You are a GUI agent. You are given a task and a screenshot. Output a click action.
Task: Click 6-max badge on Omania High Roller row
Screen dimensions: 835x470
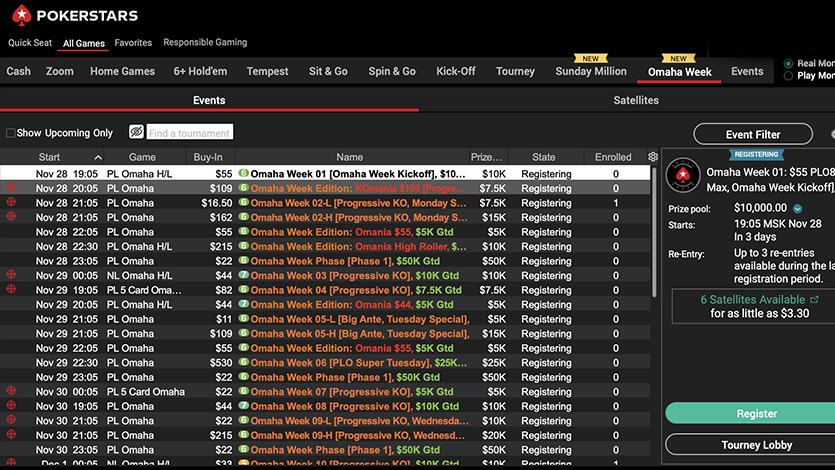point(243,246)
